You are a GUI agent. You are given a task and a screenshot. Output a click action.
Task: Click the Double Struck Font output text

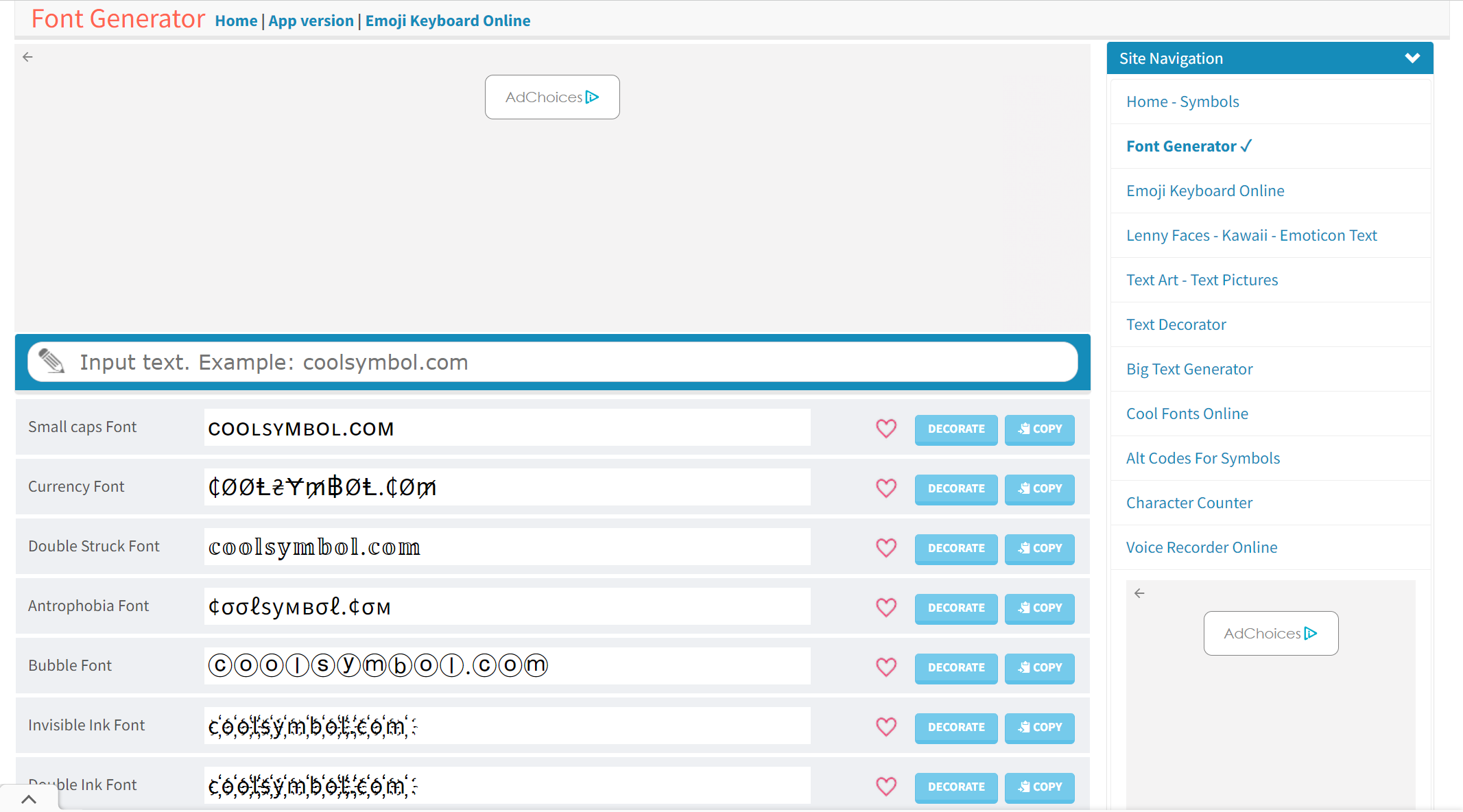tap(507, 547)
